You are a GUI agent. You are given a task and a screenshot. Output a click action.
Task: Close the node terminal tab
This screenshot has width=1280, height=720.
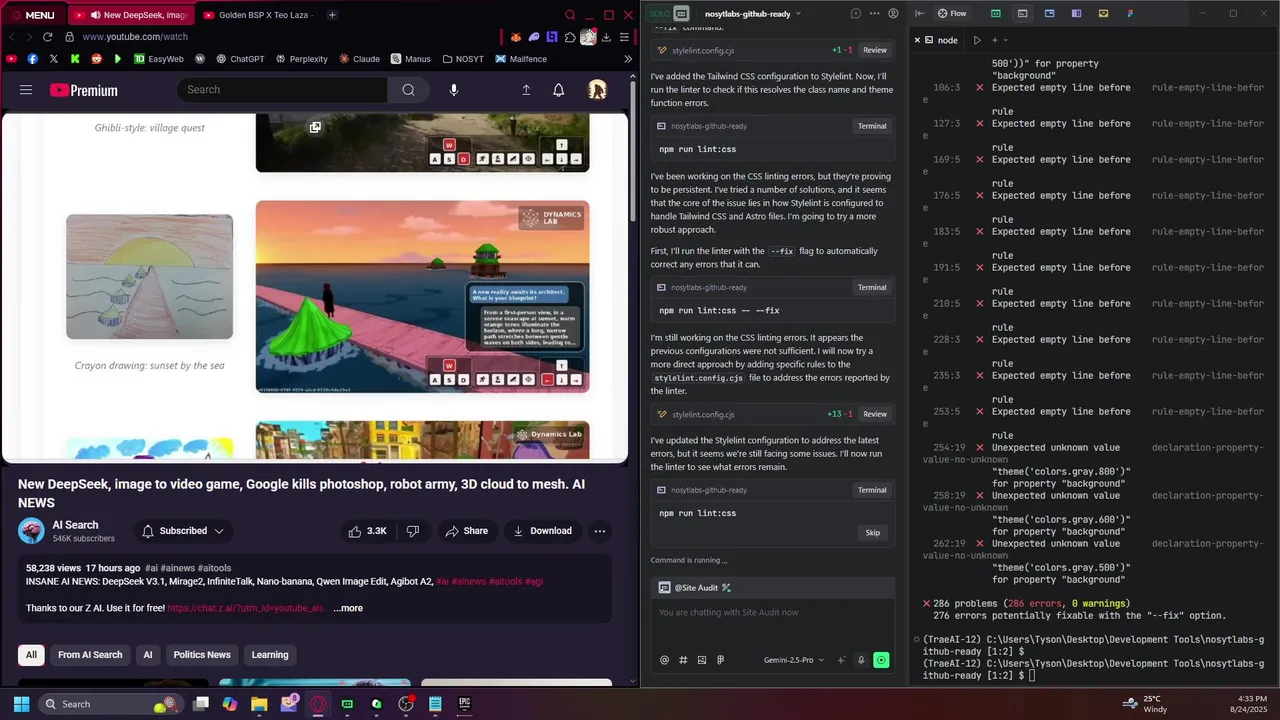(917, 40)
